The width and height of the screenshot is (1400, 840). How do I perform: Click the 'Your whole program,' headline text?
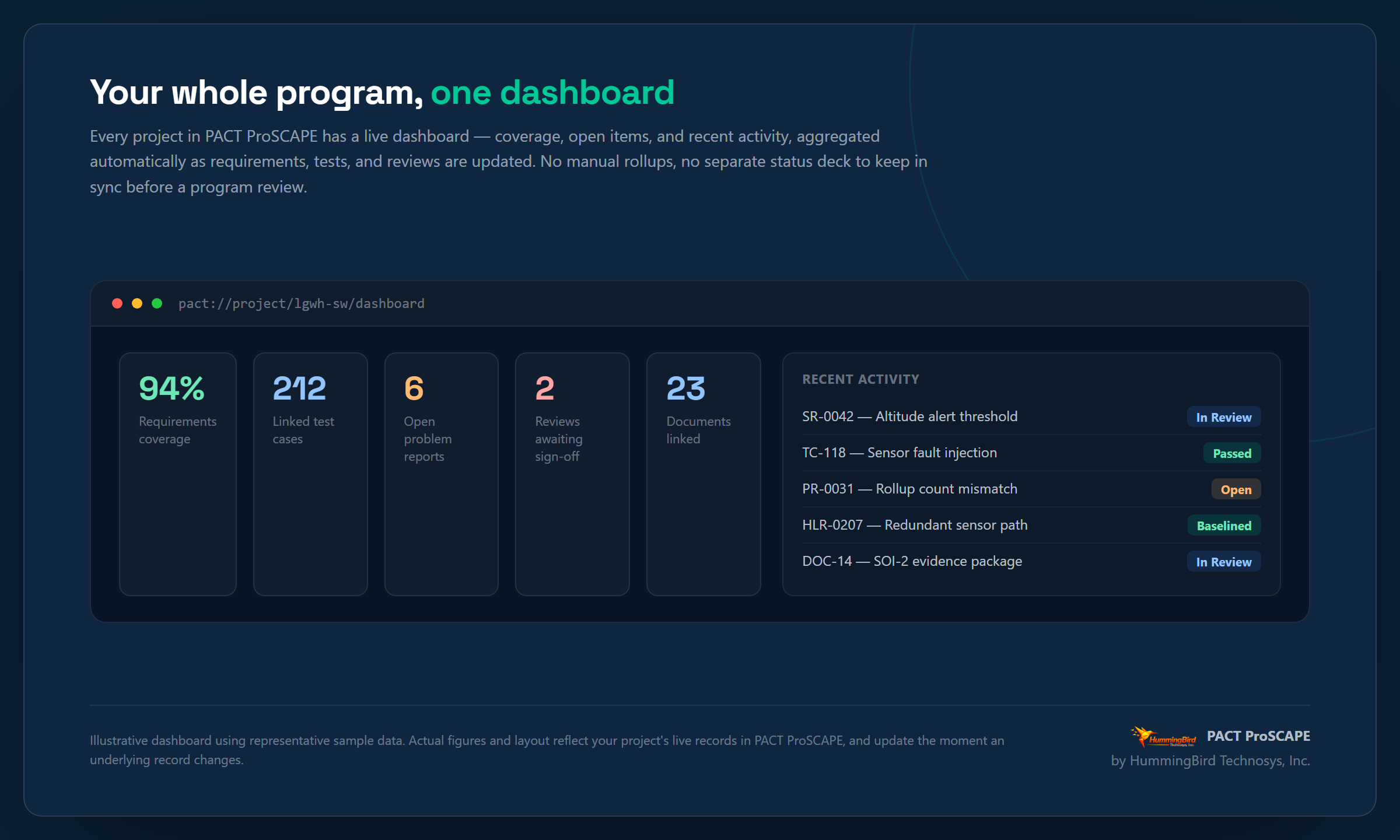257,92
